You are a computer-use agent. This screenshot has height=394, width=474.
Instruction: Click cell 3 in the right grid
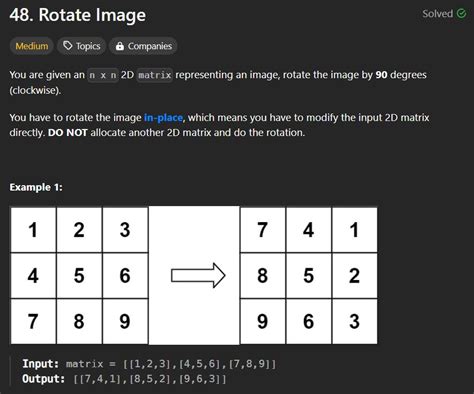tap(355, 321)
